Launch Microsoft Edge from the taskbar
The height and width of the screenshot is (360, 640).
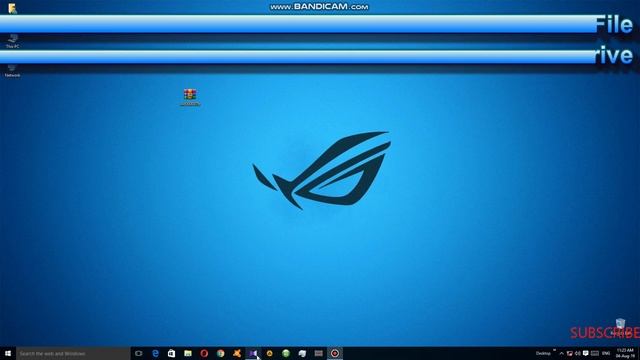pos(155,353)
